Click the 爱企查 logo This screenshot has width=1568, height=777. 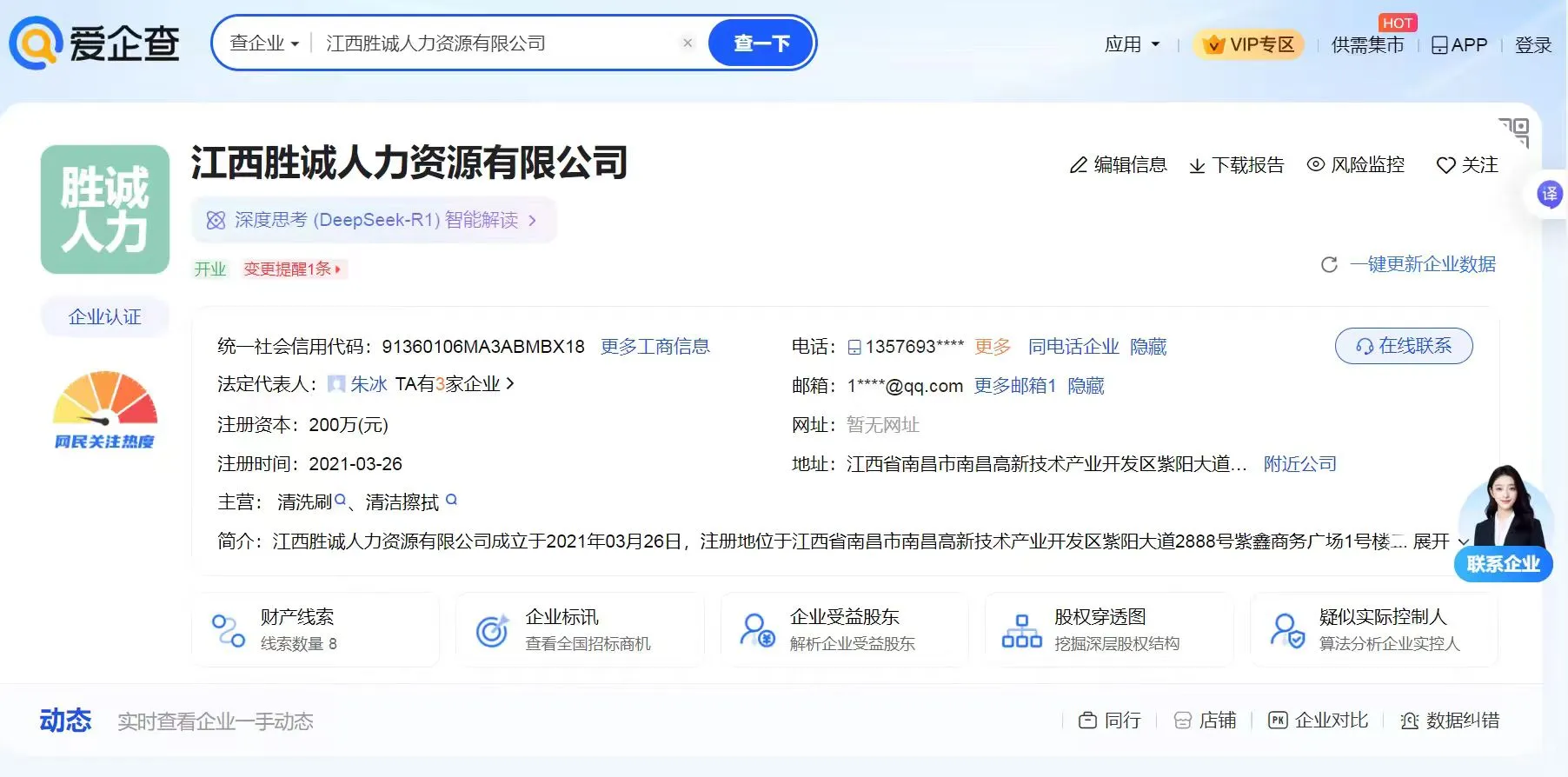[x=94, y=43]
